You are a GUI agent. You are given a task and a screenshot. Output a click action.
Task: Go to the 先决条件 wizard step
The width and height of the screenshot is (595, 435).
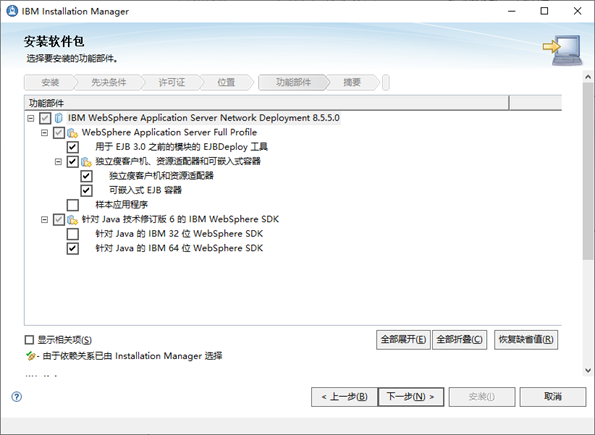tap(109, 82)
